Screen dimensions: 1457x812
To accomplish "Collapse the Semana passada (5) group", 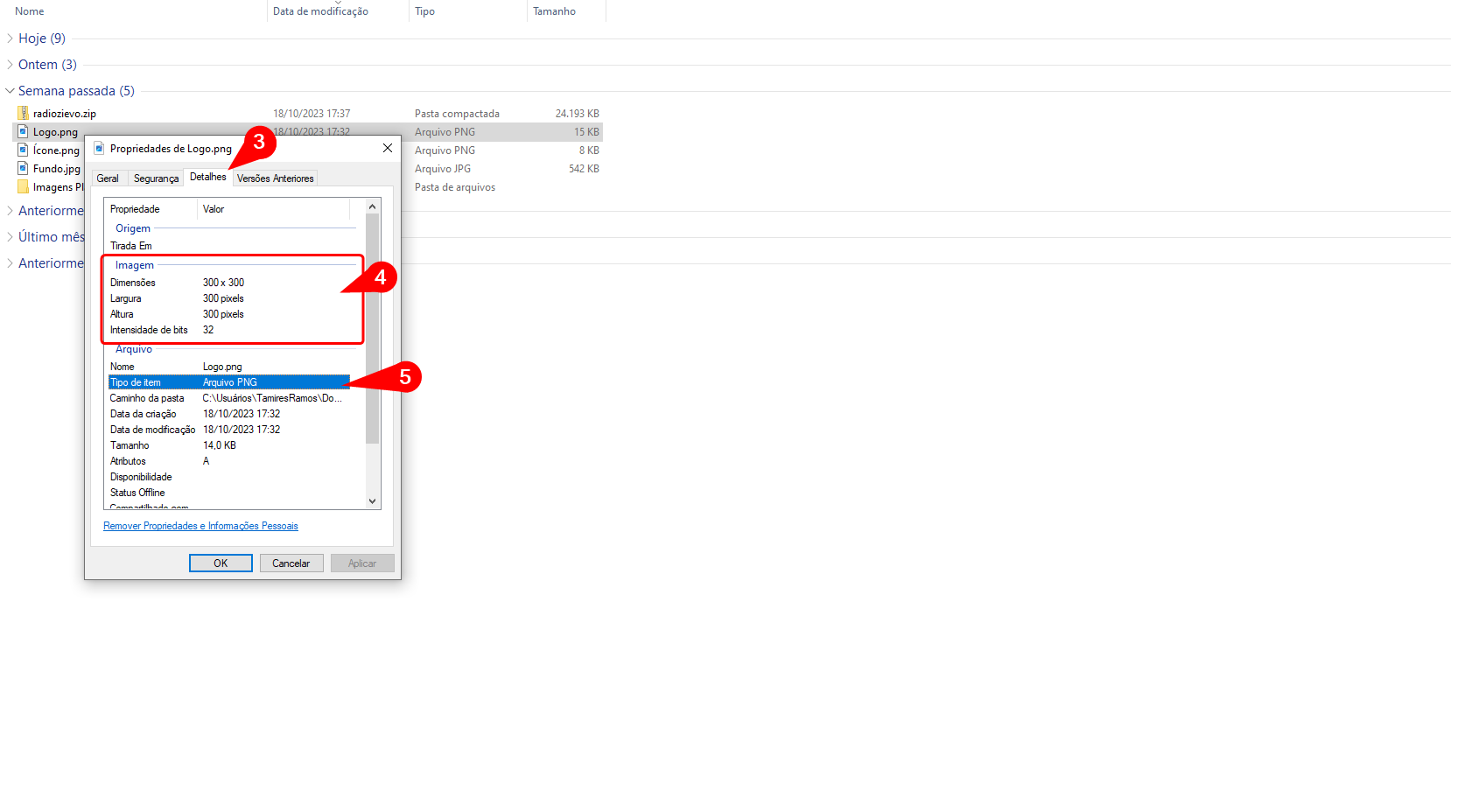I will 10,91.
